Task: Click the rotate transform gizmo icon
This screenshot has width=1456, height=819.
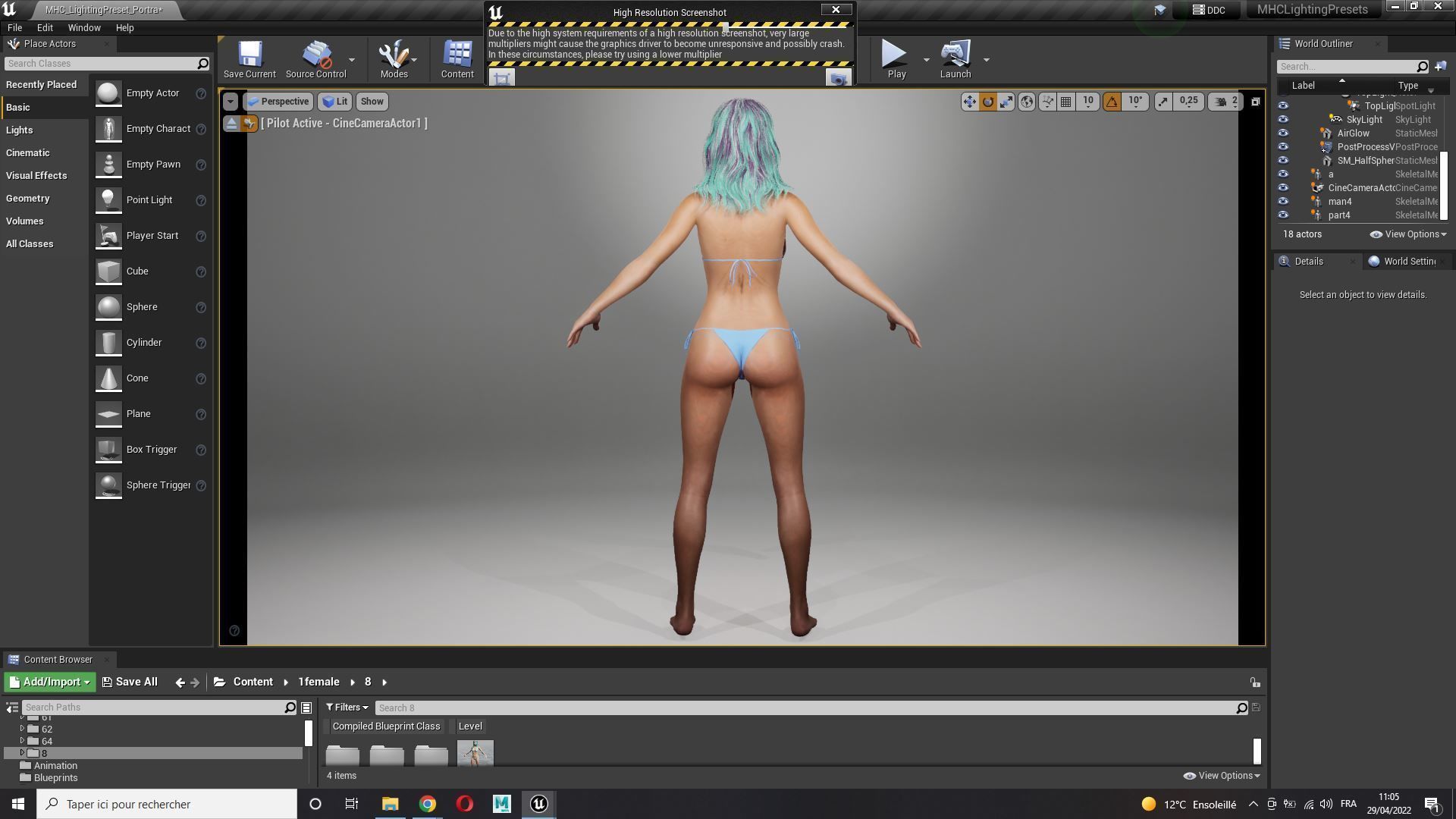Action: 987,102
